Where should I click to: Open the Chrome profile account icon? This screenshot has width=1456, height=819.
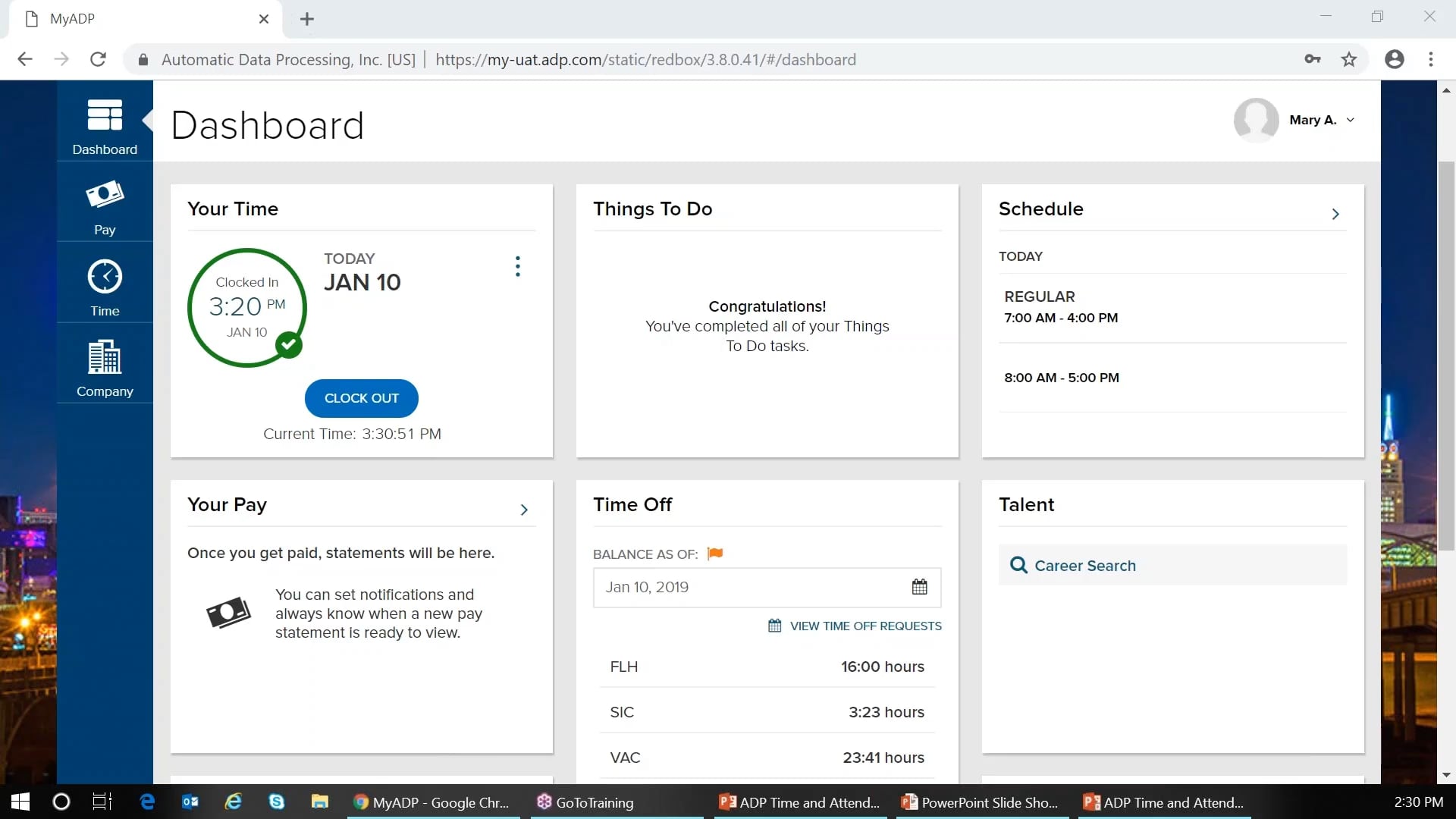point(1395,59)
